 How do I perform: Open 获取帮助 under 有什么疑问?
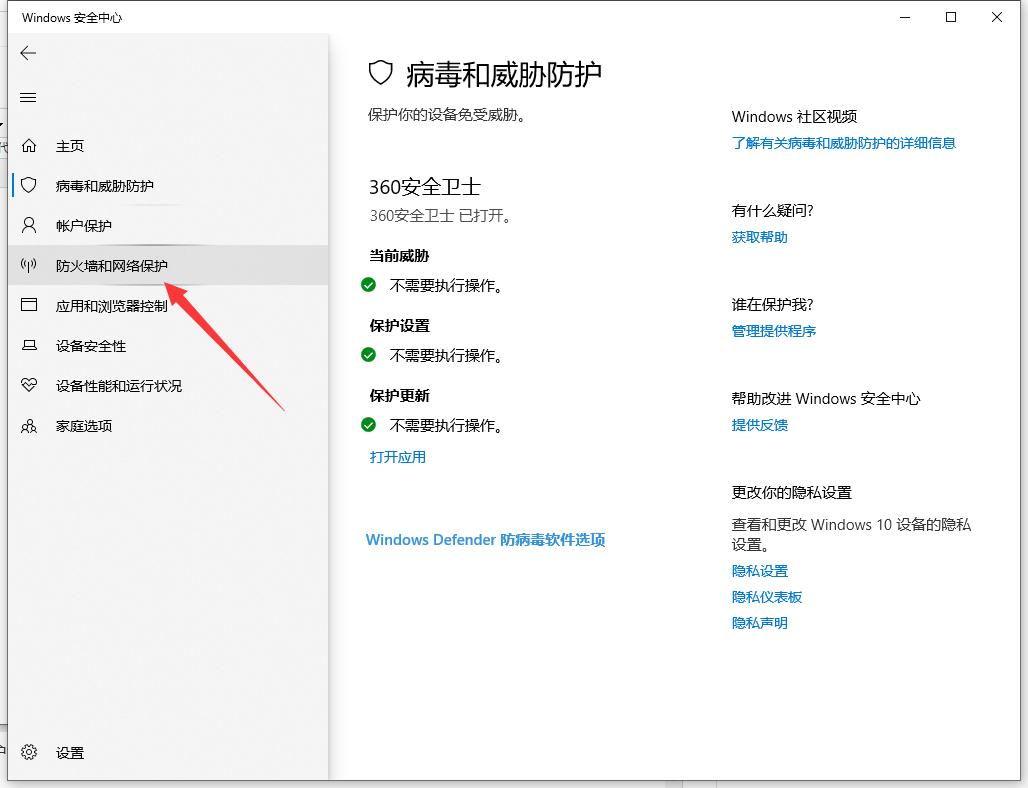pyautogui.click(x=757, y=237)
